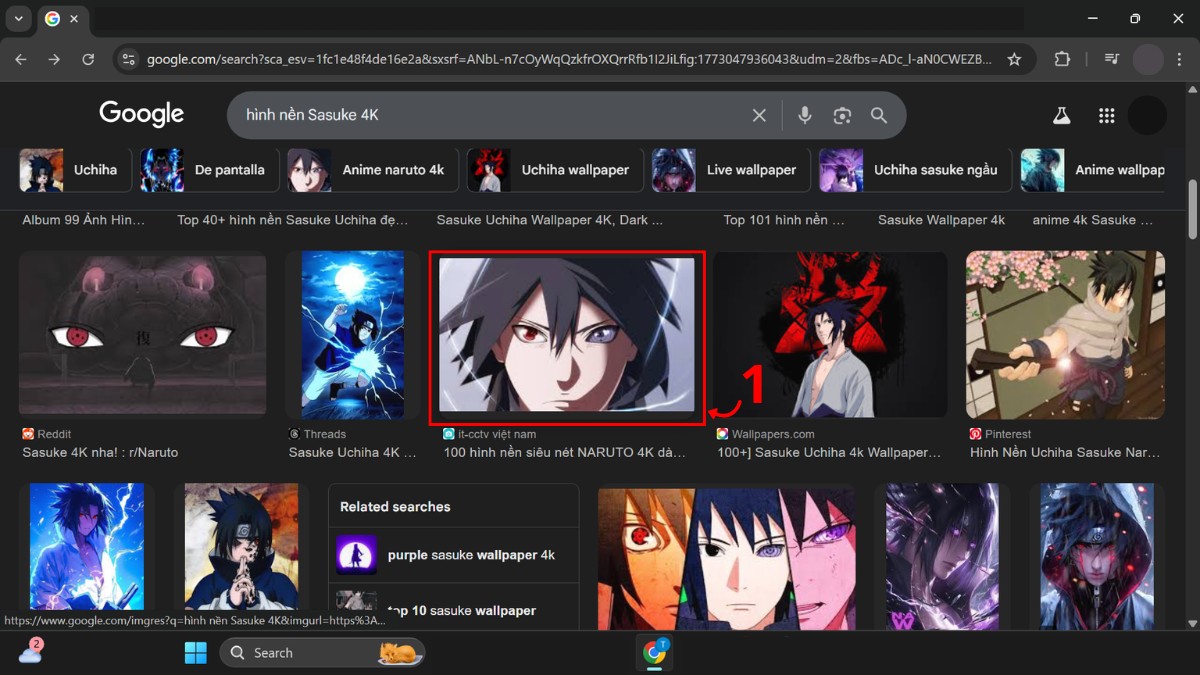This screenshot has width=1200, height=675.
Task: Open Google Lens image search
Action: 842,115
